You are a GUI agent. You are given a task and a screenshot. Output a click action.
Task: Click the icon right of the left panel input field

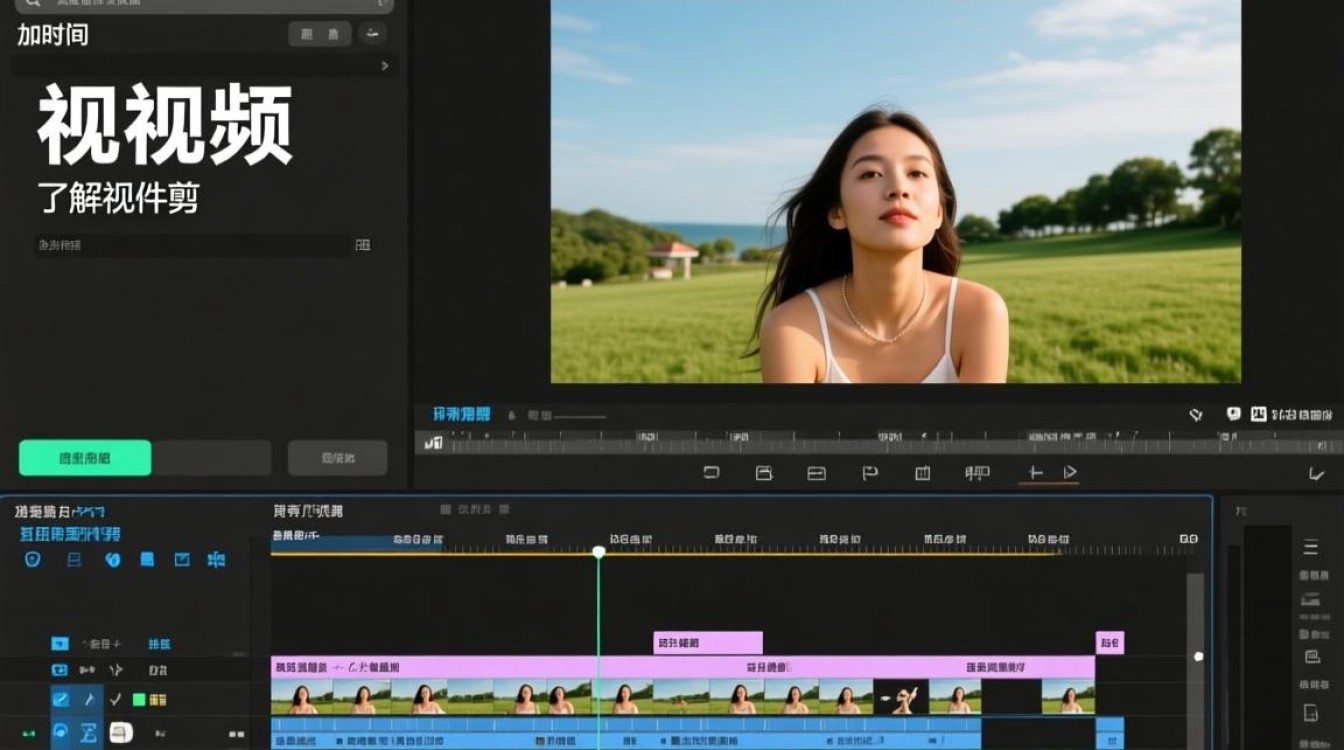pyautogui.click(x=363, y=245)
